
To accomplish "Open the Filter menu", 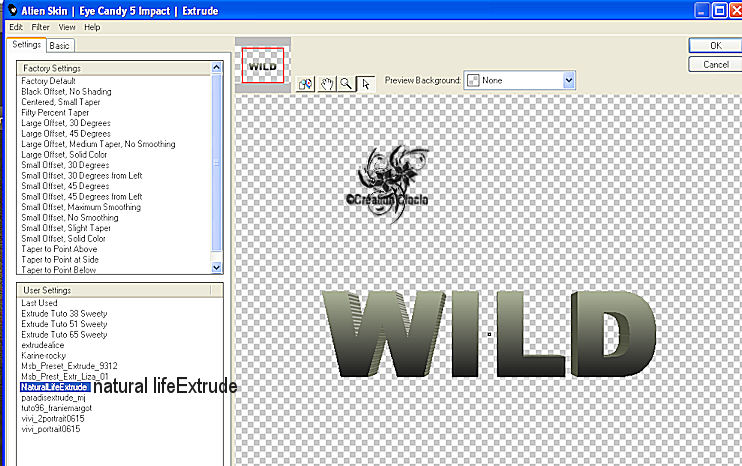I will point(40,27).
